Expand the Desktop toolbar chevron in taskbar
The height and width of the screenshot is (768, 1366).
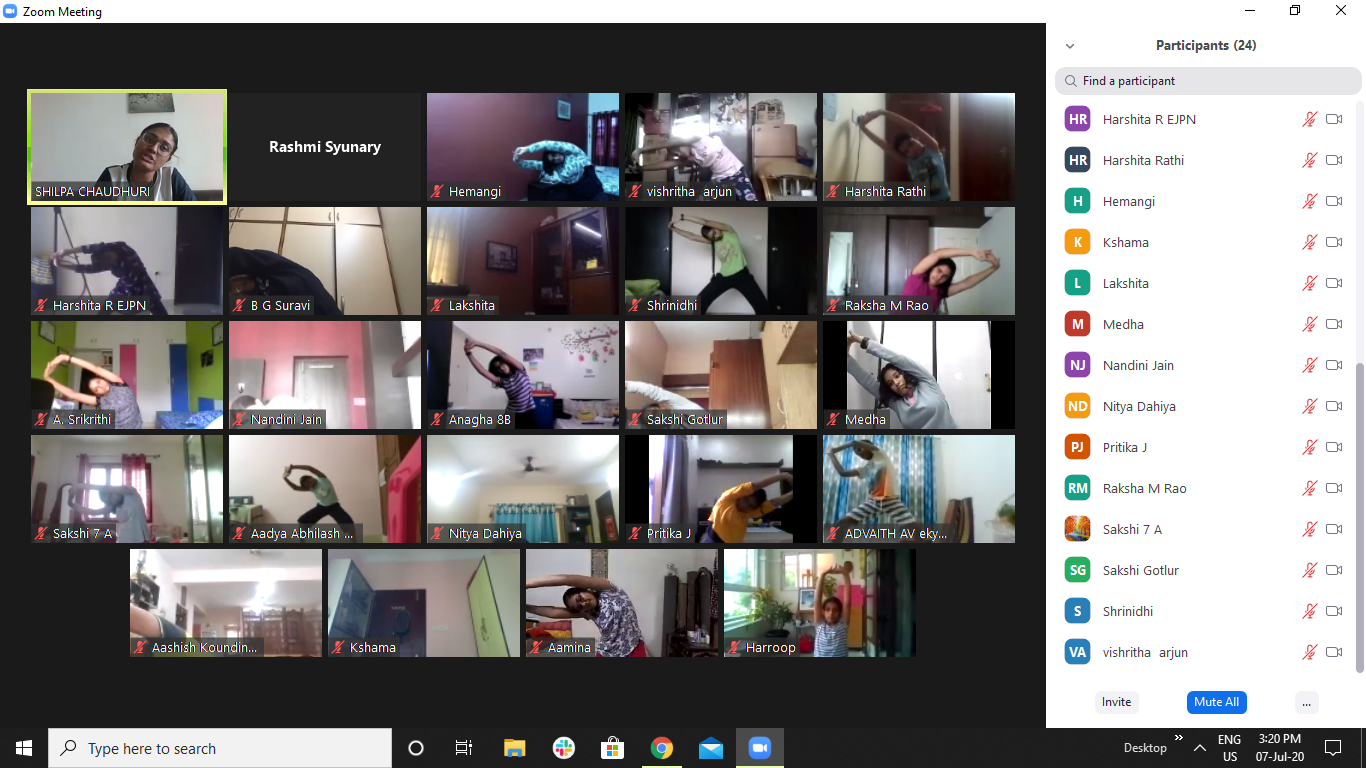[1178, 739]
